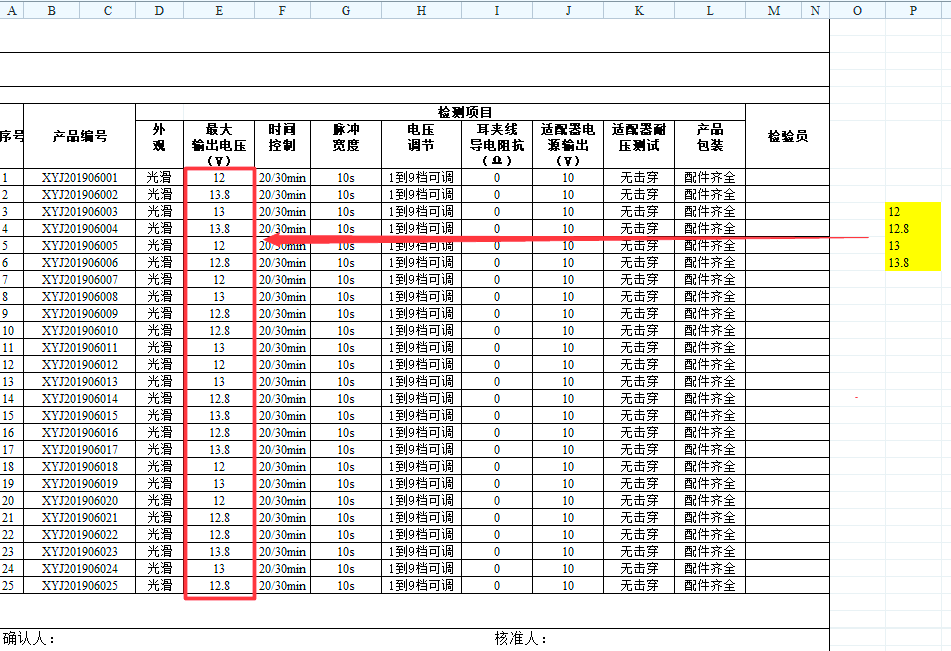
Task: Select impedance 0 in row XYJ201906007
Action: coord(497,280)
